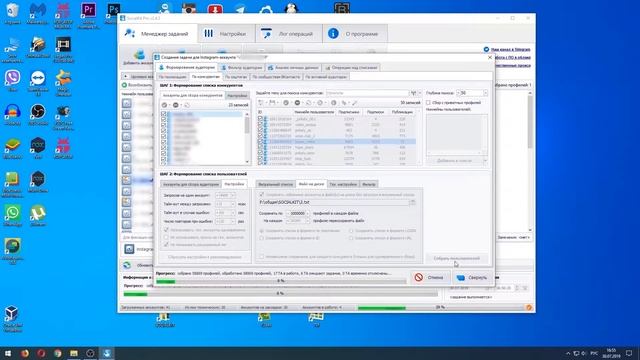Click the dialog's green progress bar
Viewport: 640px width, 360px height.
click(x=281, y=281)
